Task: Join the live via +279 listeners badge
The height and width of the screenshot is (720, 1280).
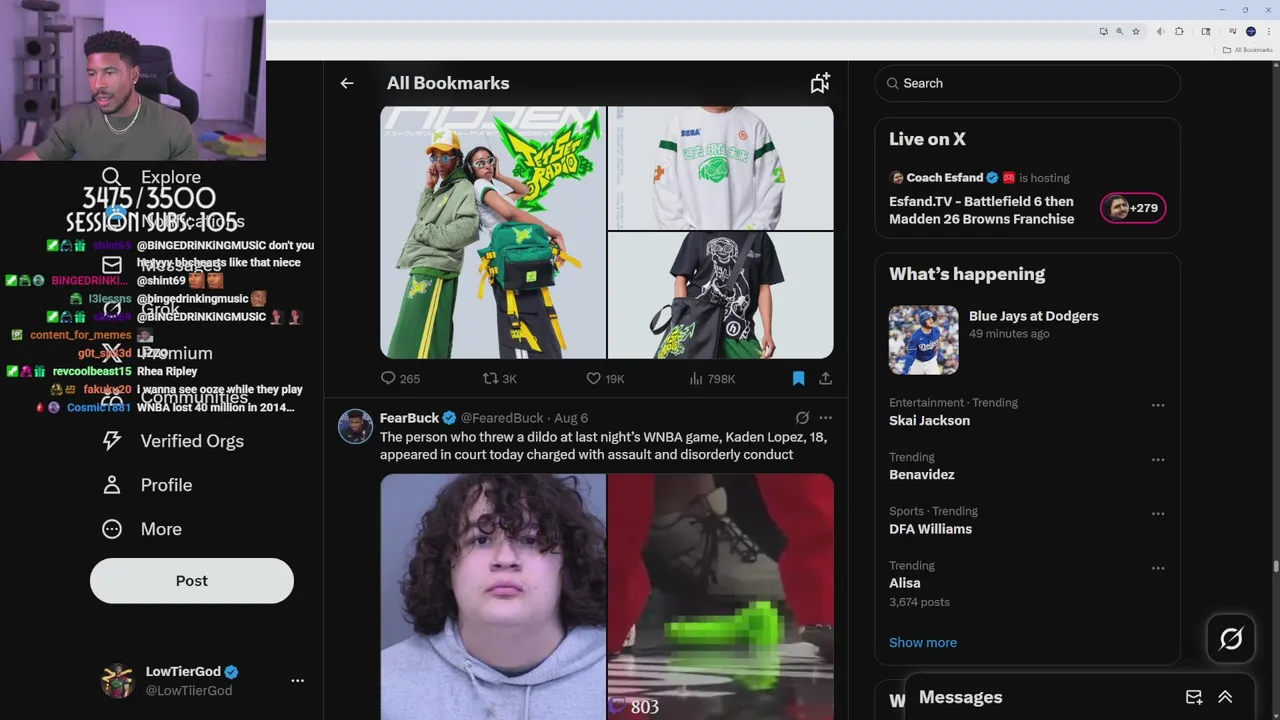Action: (1133, 208)
